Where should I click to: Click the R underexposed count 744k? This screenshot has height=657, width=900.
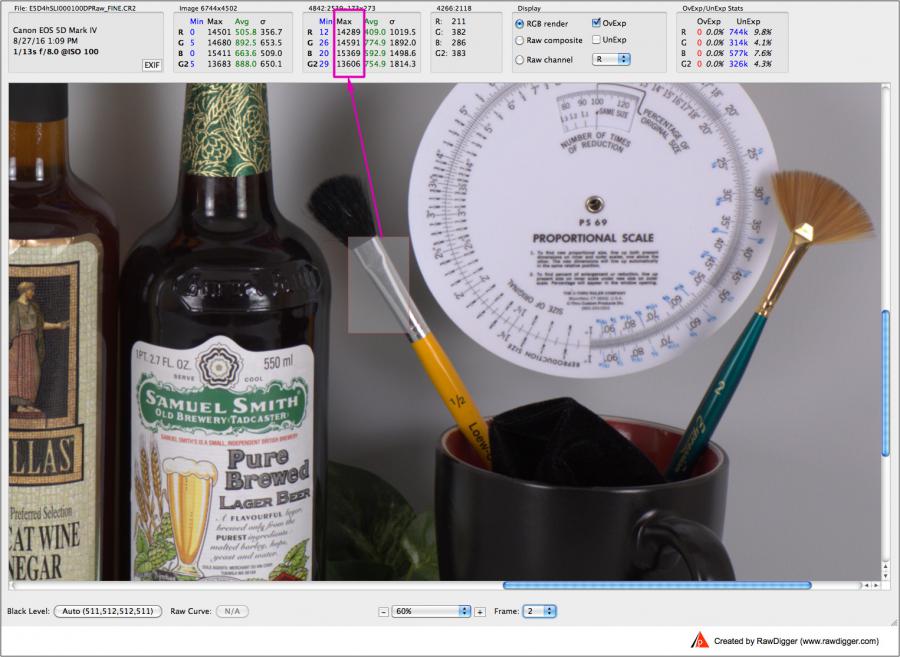point(738,32)
